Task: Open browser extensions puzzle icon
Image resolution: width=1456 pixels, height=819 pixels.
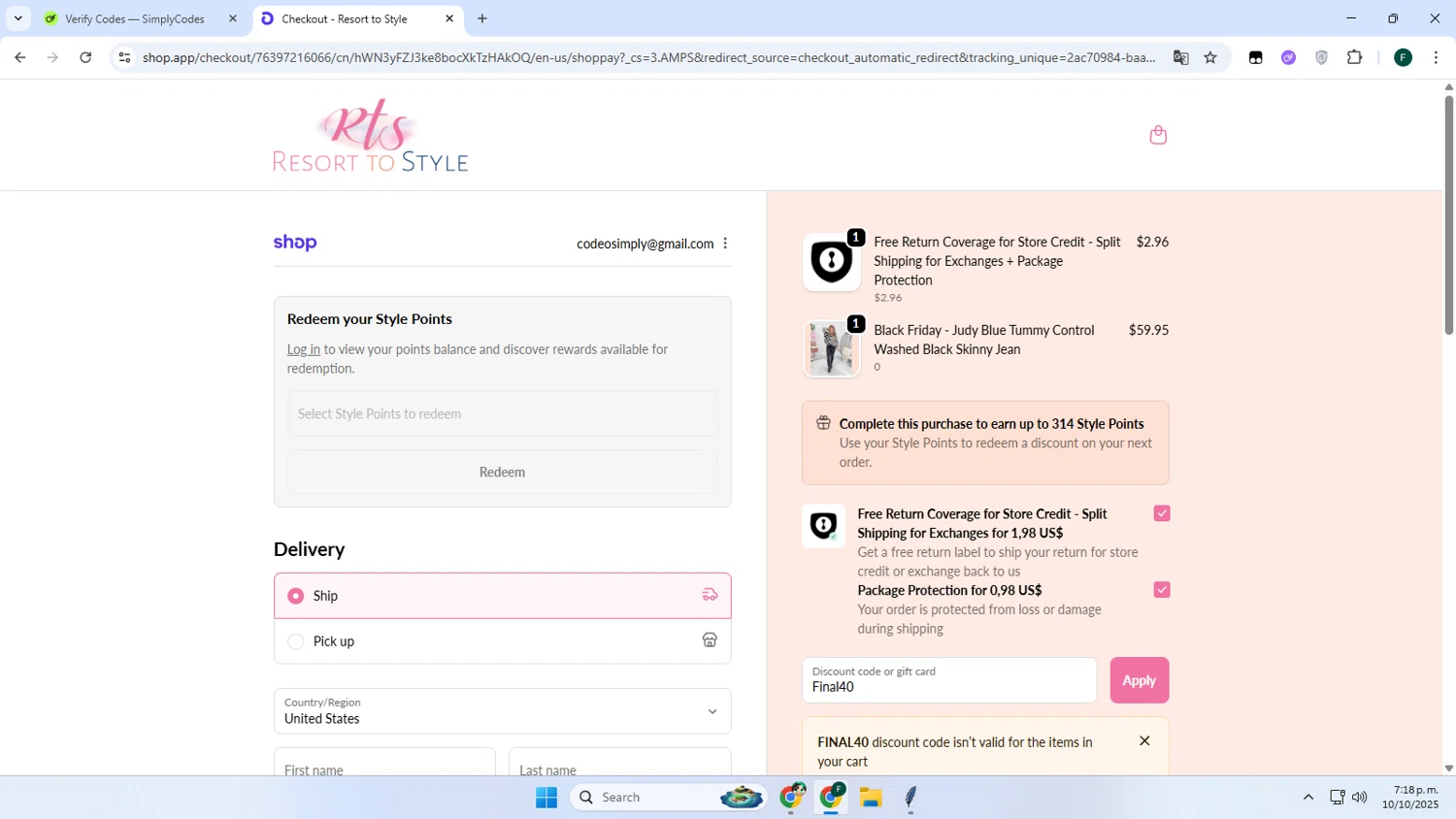Action: click(1354, 57)
